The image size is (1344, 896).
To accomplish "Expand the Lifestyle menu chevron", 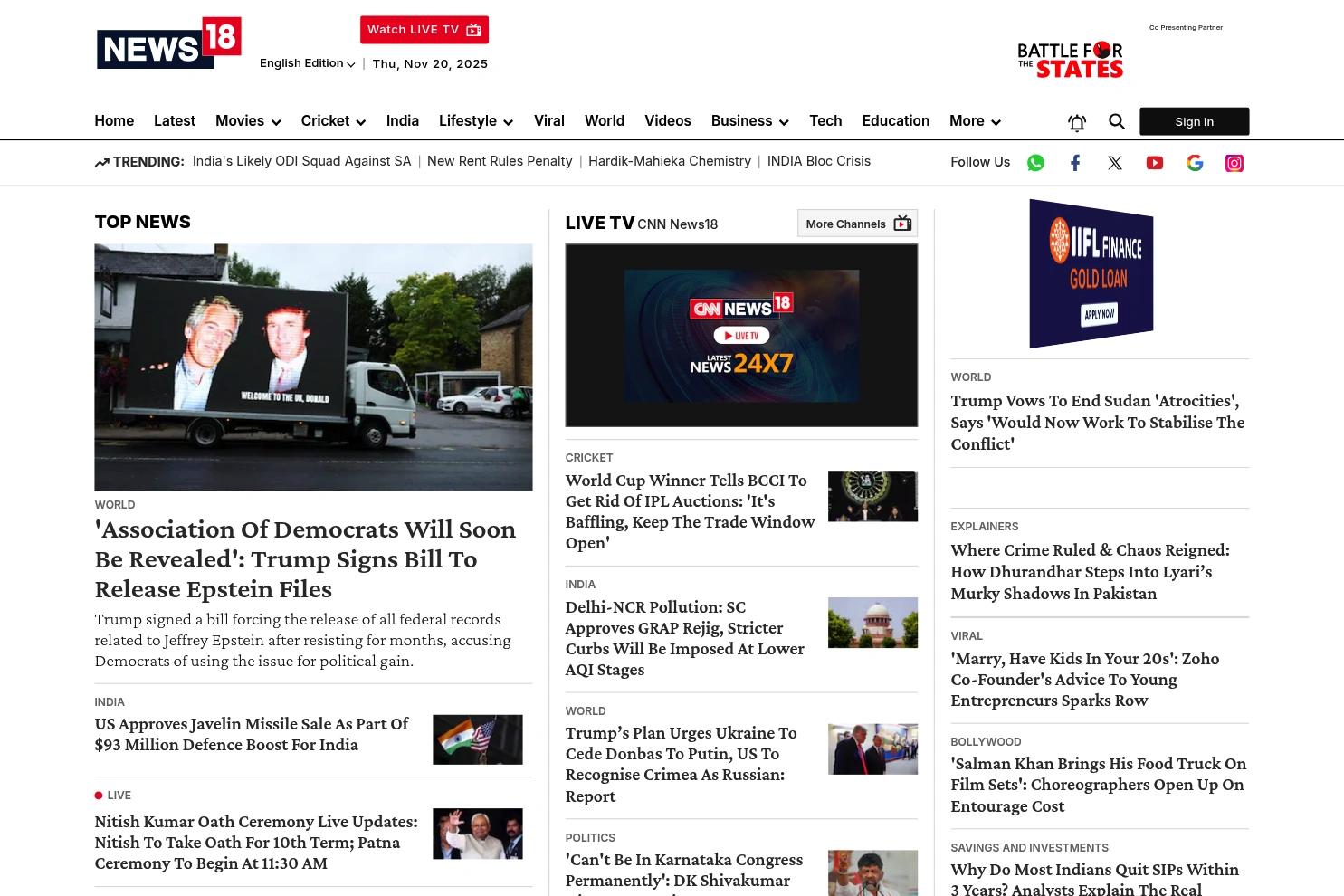I will pyautogui.click(x=508, y=122).
